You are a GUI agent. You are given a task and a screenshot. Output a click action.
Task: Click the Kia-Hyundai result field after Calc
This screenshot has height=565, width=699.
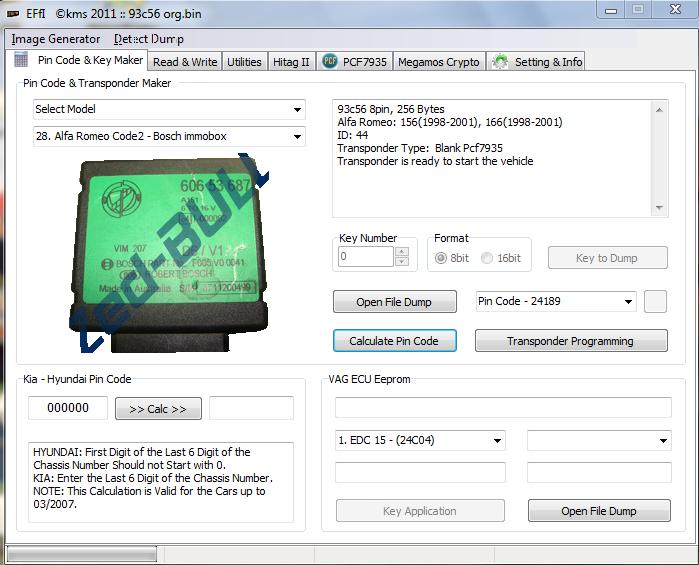tap(251, 408)
